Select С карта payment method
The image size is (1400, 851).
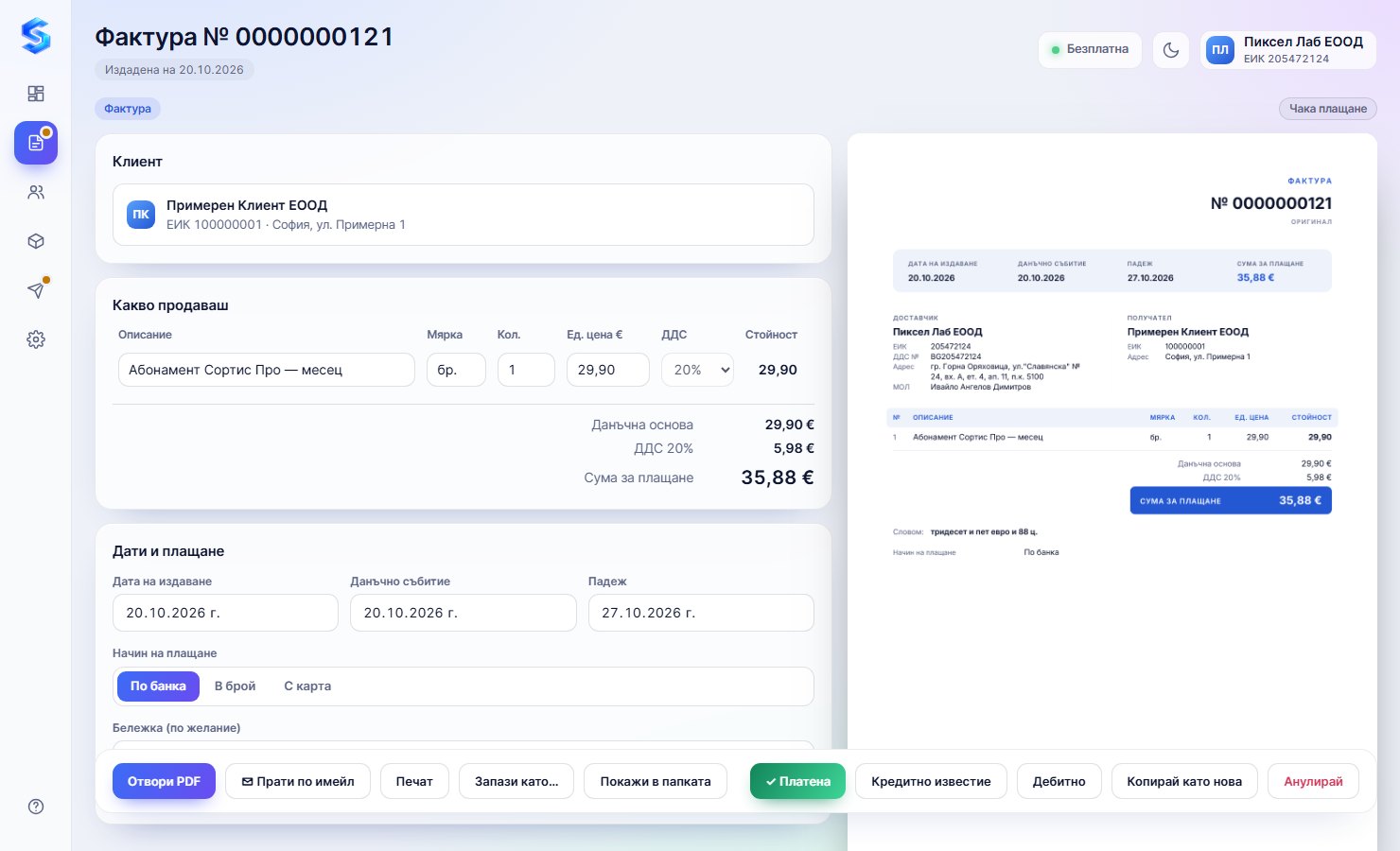(307, 686)
